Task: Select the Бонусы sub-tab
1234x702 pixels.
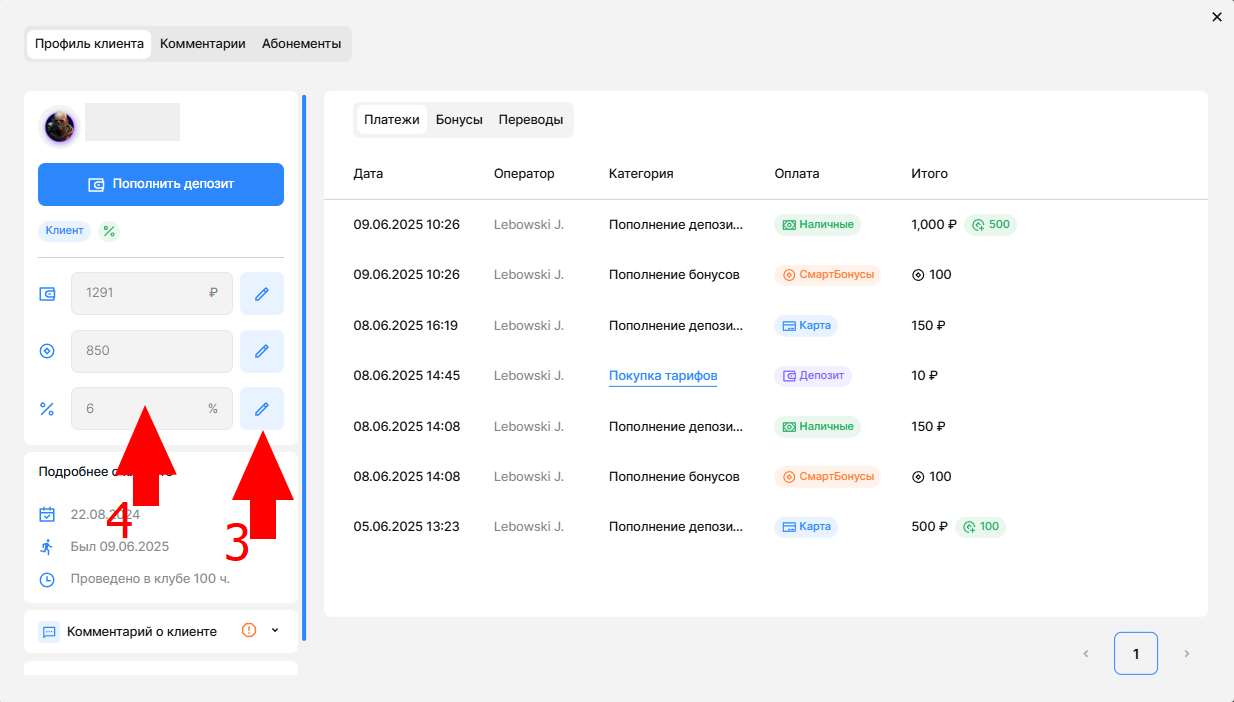Action: [459, 120]
